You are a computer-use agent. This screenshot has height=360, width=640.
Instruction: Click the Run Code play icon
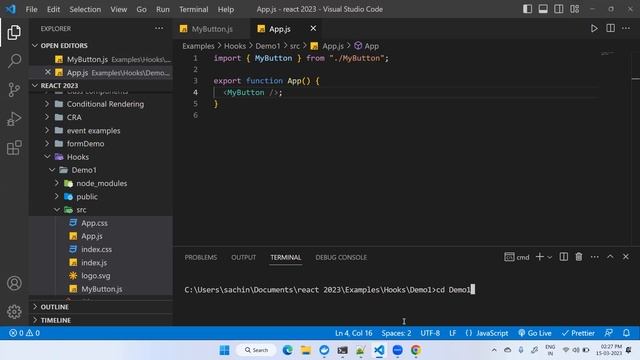click(x=594, y=29)
